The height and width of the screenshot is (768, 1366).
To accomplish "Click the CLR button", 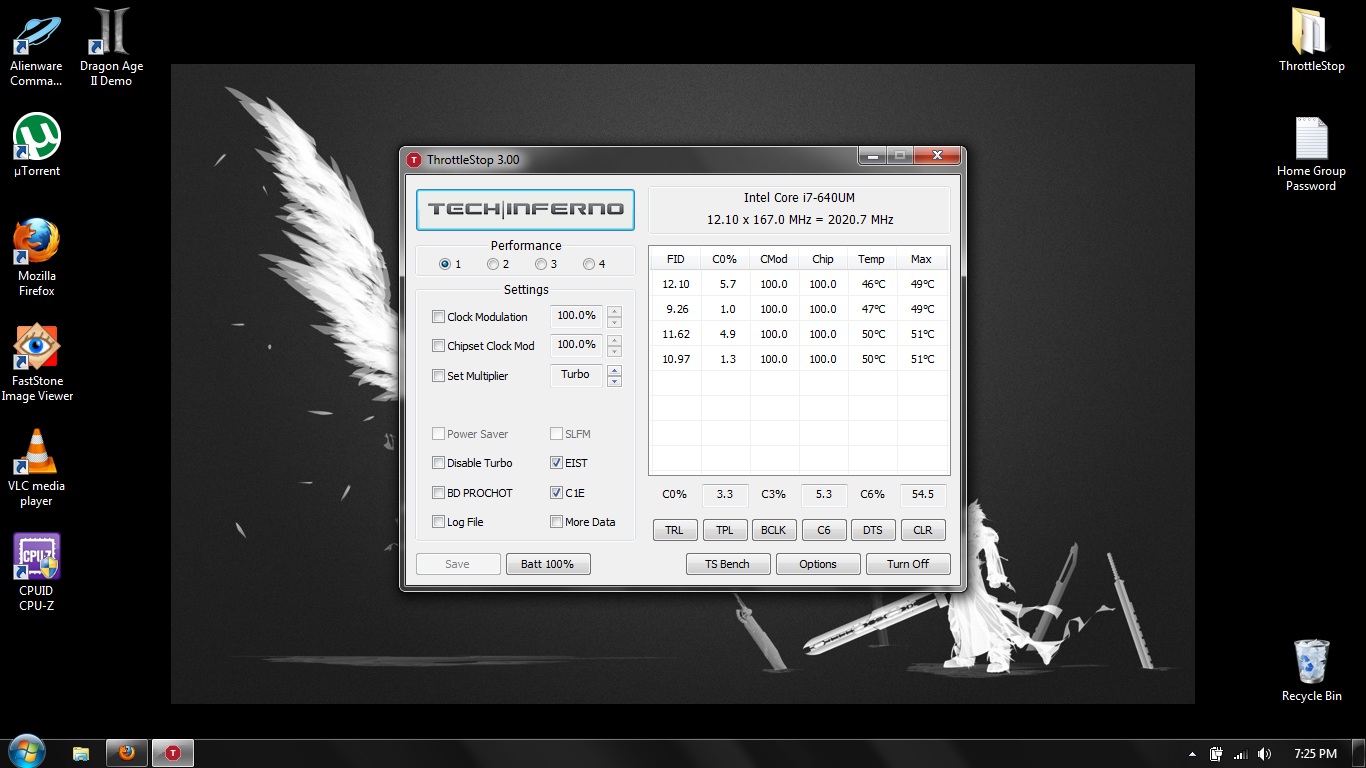I will 923,530.
